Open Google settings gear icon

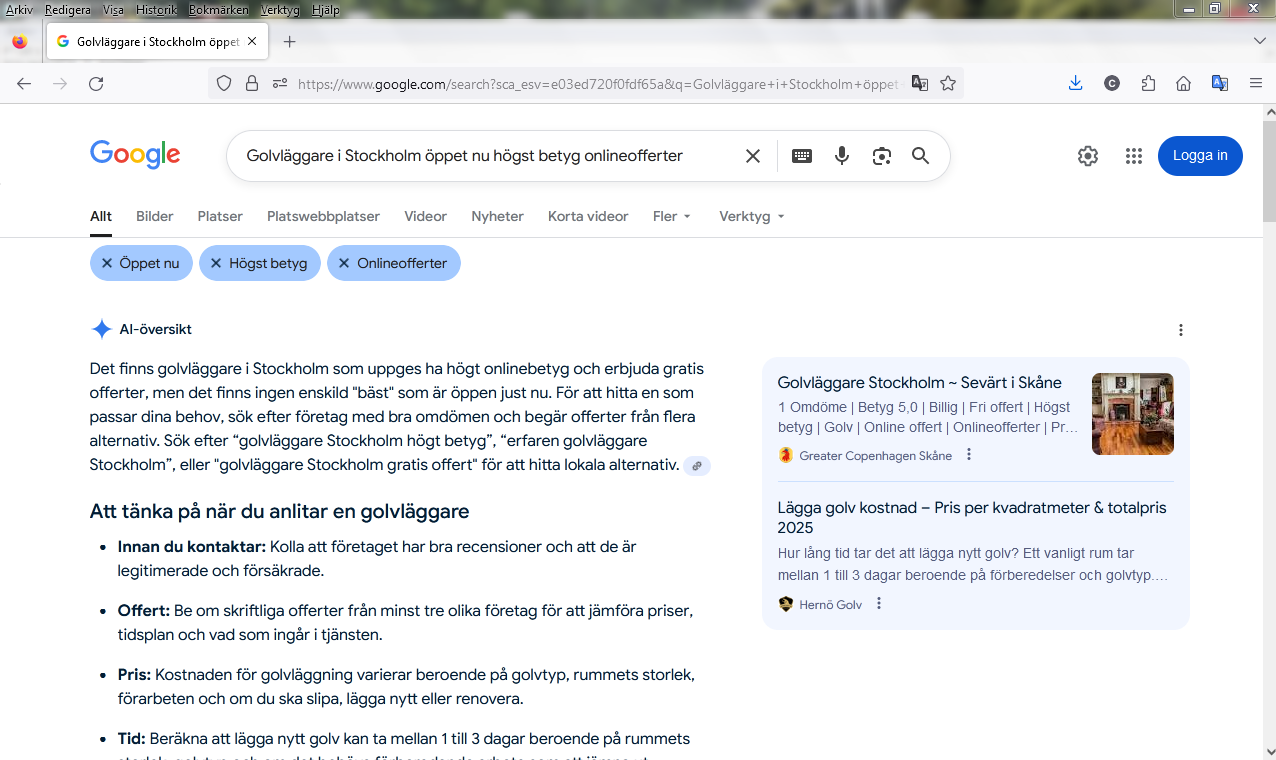click(x=1088, y=156)
